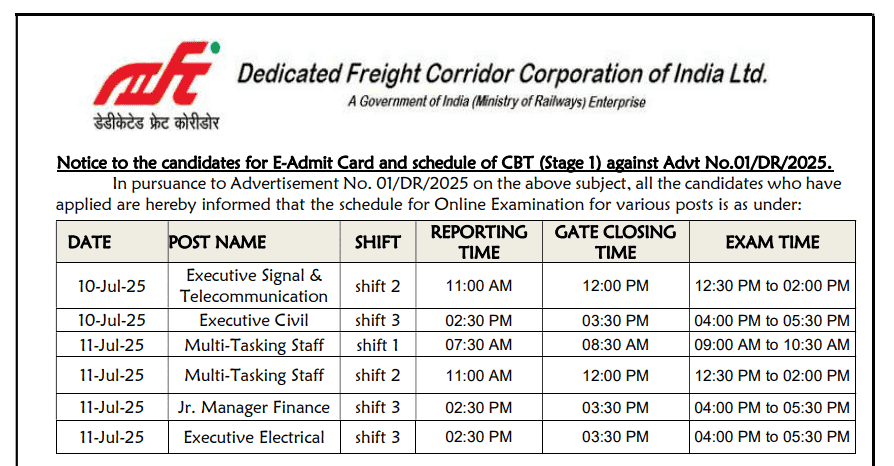
Task: Click the Government of India Enterprise subtitle
Action: 496,102
